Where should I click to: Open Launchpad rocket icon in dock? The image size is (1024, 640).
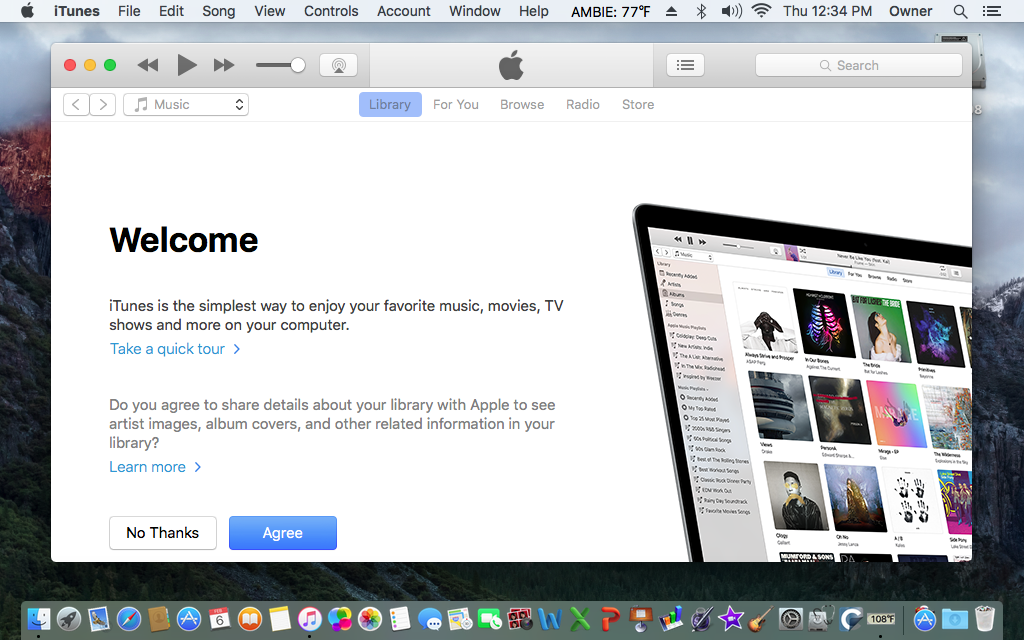click(69, 618)
